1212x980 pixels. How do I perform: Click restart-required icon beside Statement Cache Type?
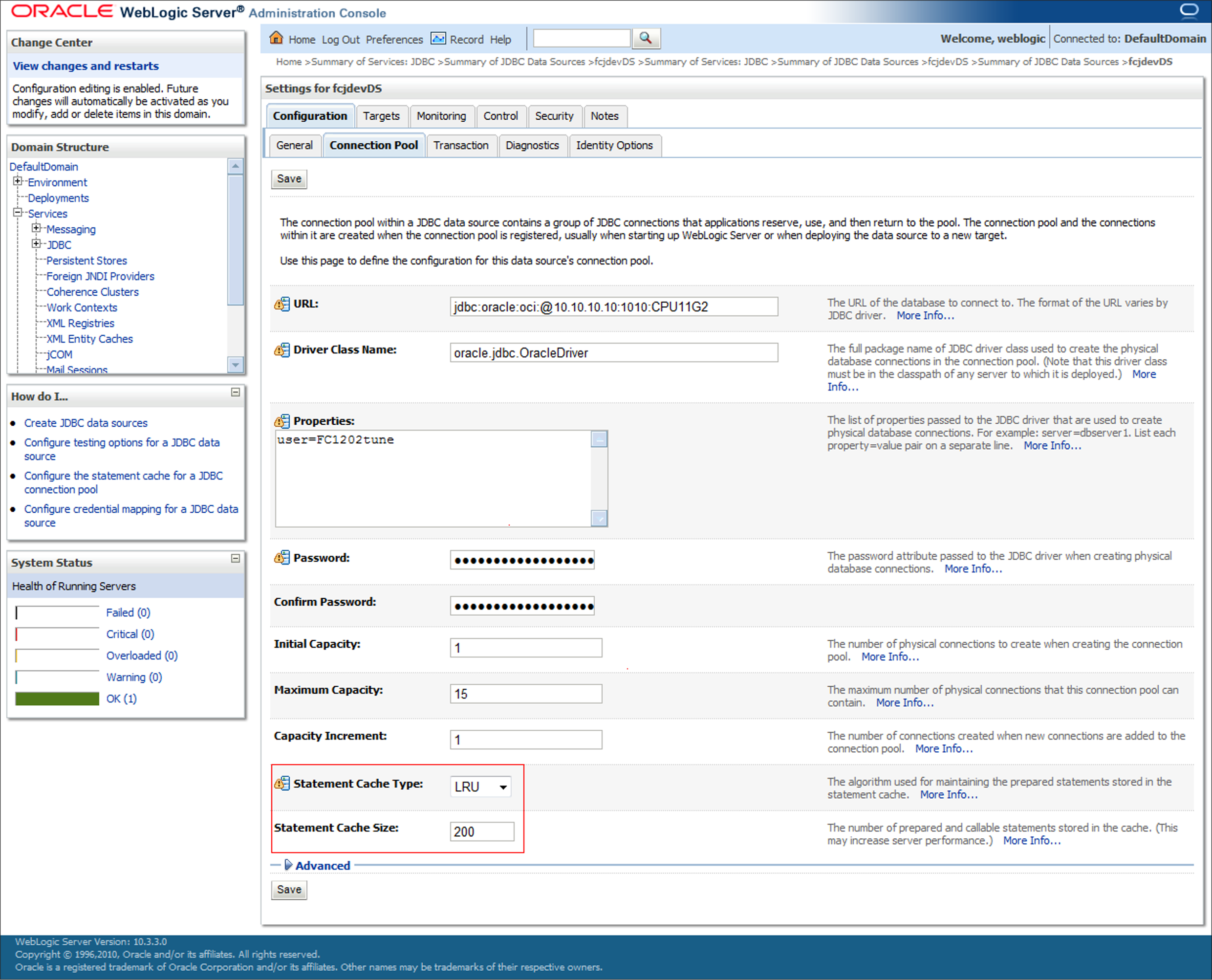coord(281,784)
